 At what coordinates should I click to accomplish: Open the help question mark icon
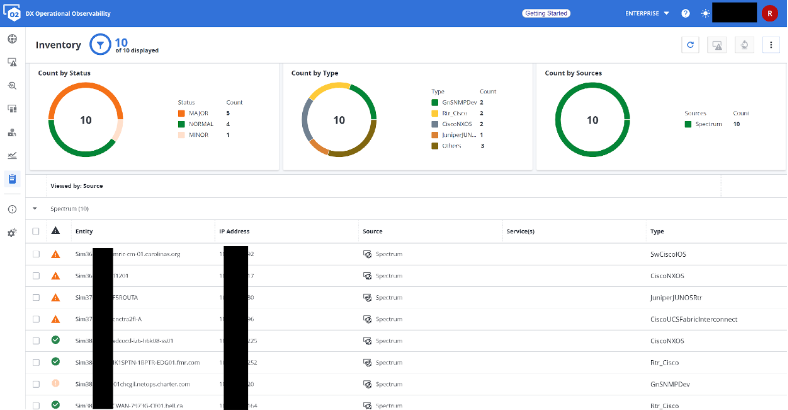tap(685, 13)
